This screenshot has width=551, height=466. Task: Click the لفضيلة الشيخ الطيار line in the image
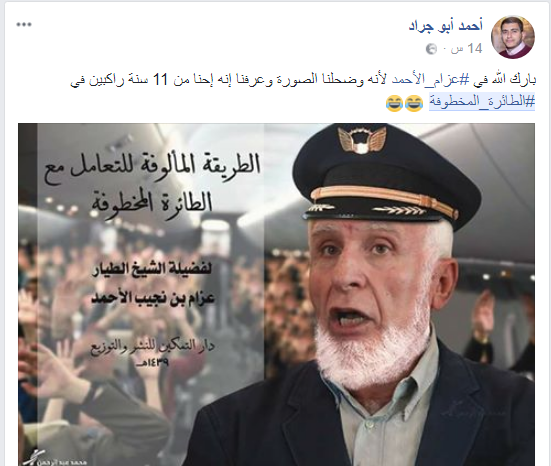click(152, 270)
